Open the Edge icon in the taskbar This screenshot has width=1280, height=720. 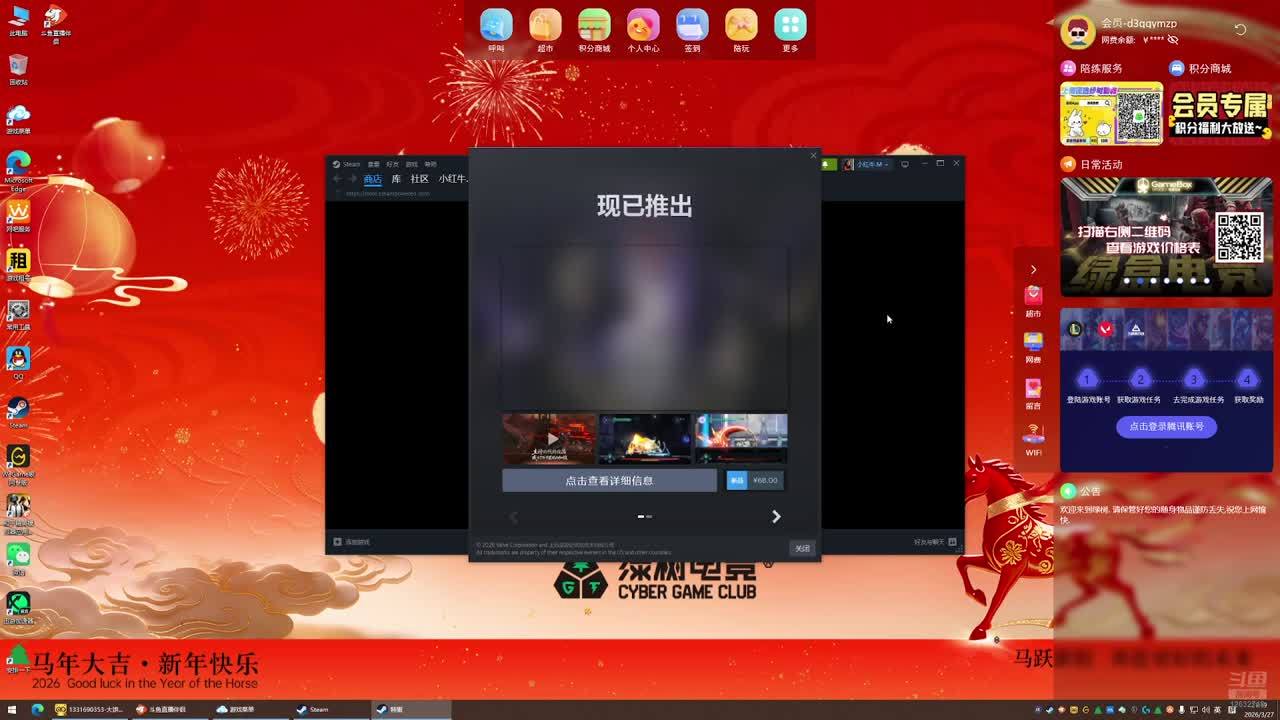pos(37,709)
